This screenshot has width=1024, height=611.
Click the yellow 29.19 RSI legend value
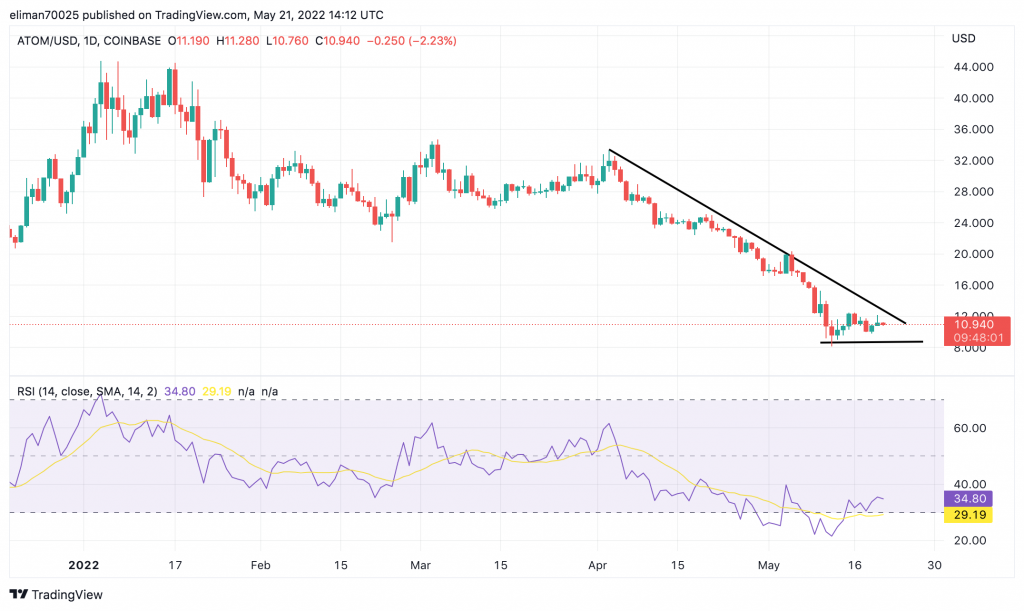click(x=217, y=392)
